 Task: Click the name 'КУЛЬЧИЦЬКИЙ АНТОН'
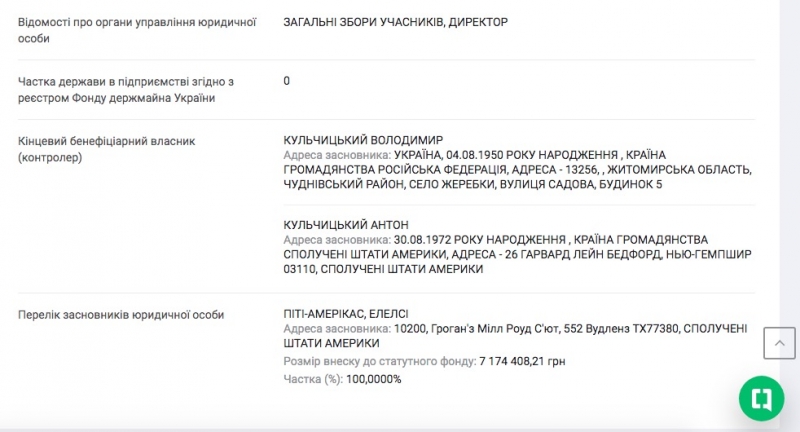pyautogui.click(x=346, y=225)
